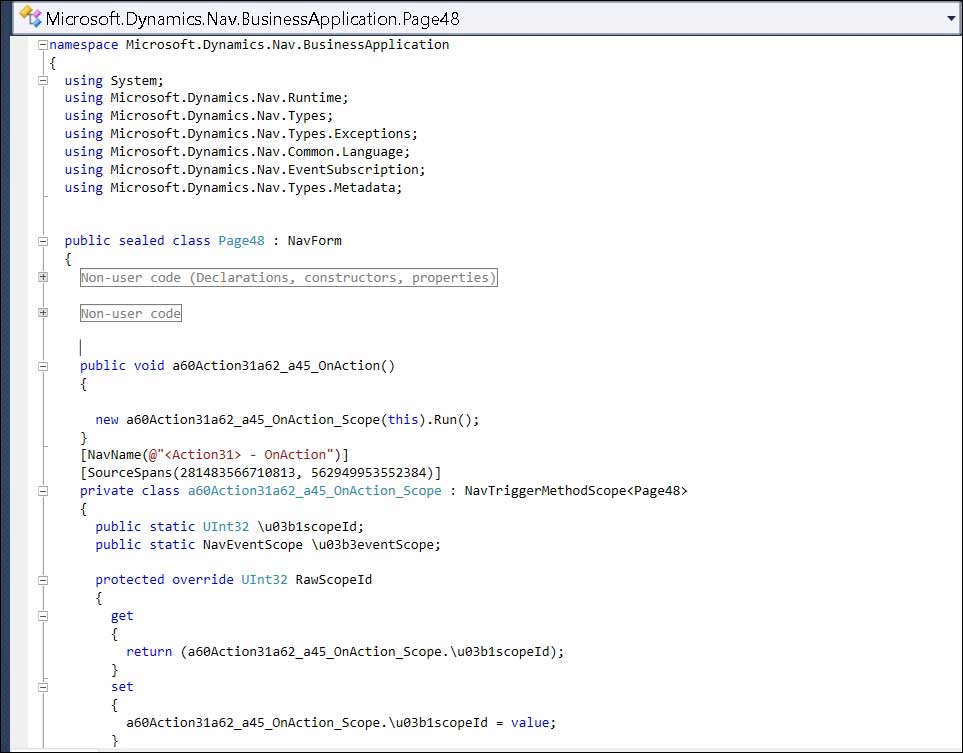The width and height of the screenshot is (963, 753).
Task: Place the cursor on the blank line above OnAction
Action: click(x=80, y=347)
